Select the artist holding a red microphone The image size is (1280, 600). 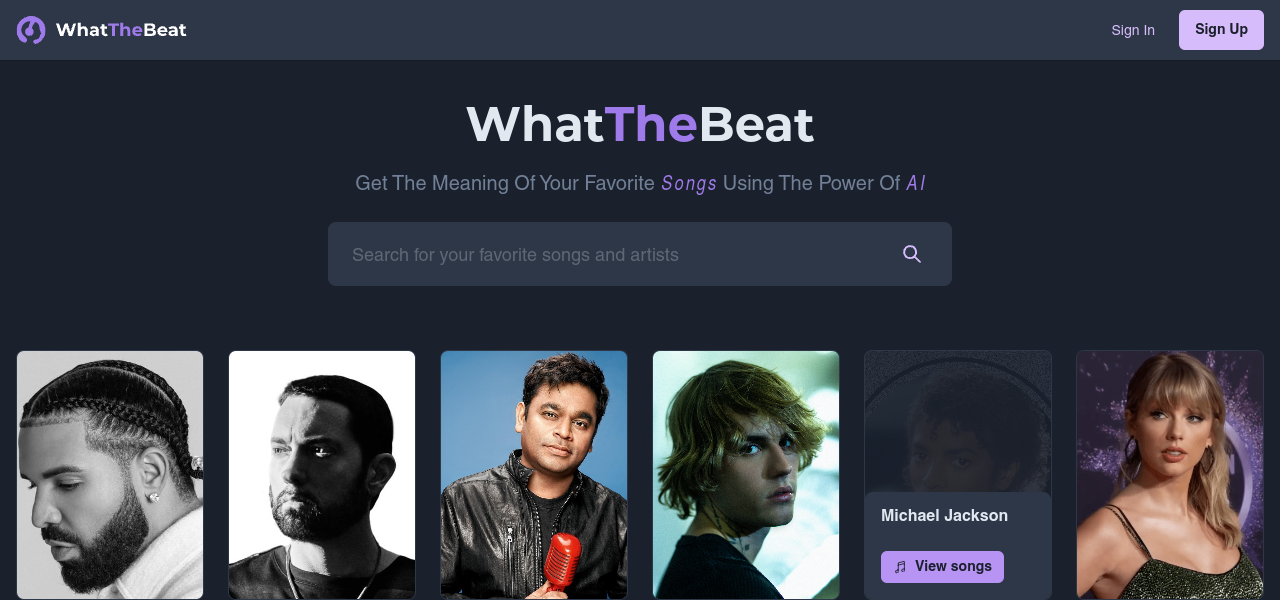click(x=534, y=474)
